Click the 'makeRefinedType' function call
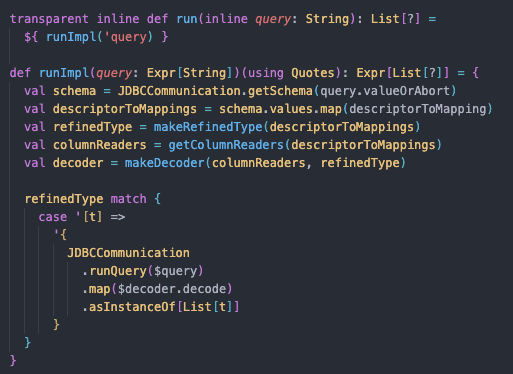The width and height of the screenshot is (513, 374). pos(208,127)
